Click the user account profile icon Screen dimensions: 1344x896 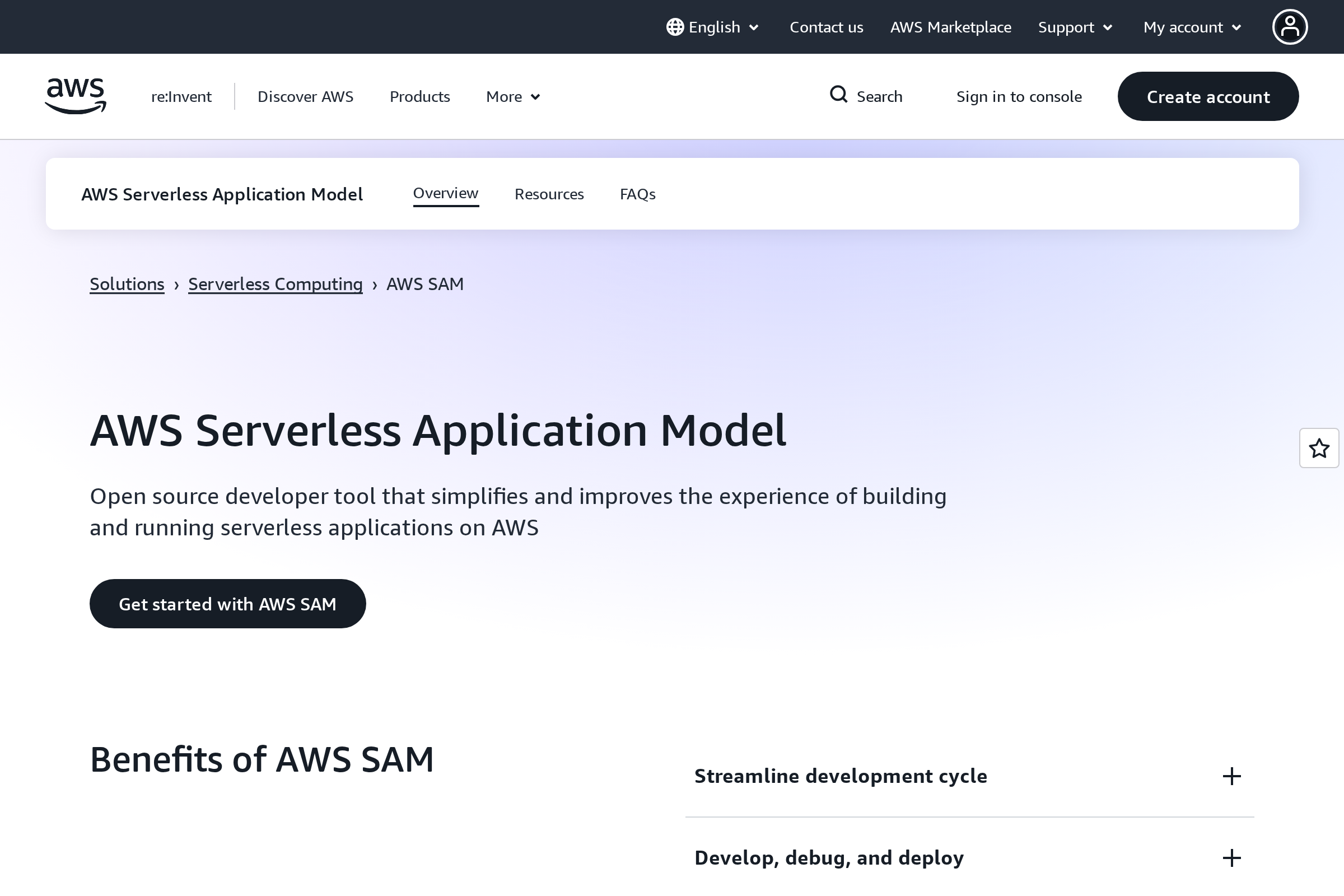[x=1290, y=27]
